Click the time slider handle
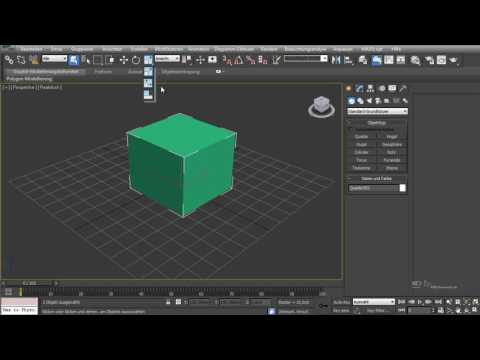Viewport: 480px width, 360px height. click(30, 283)
